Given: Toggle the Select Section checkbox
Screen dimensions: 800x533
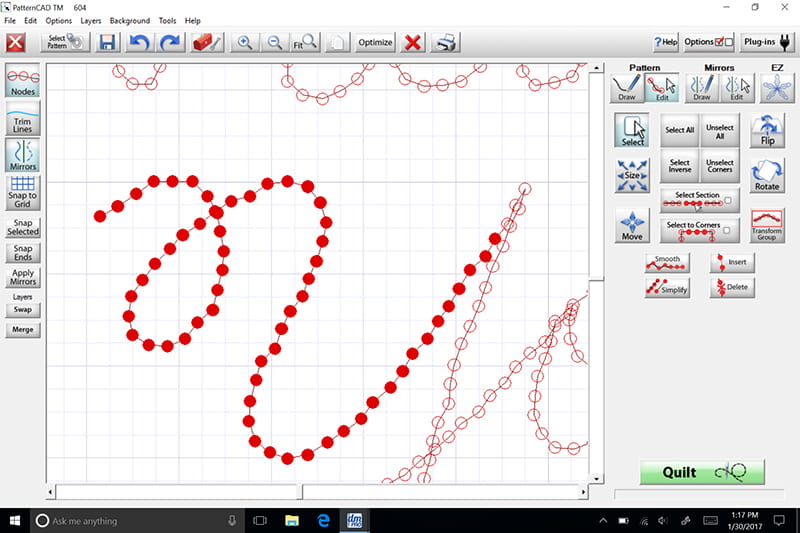Looking at the screenshot, I should [x=728, y=200].
